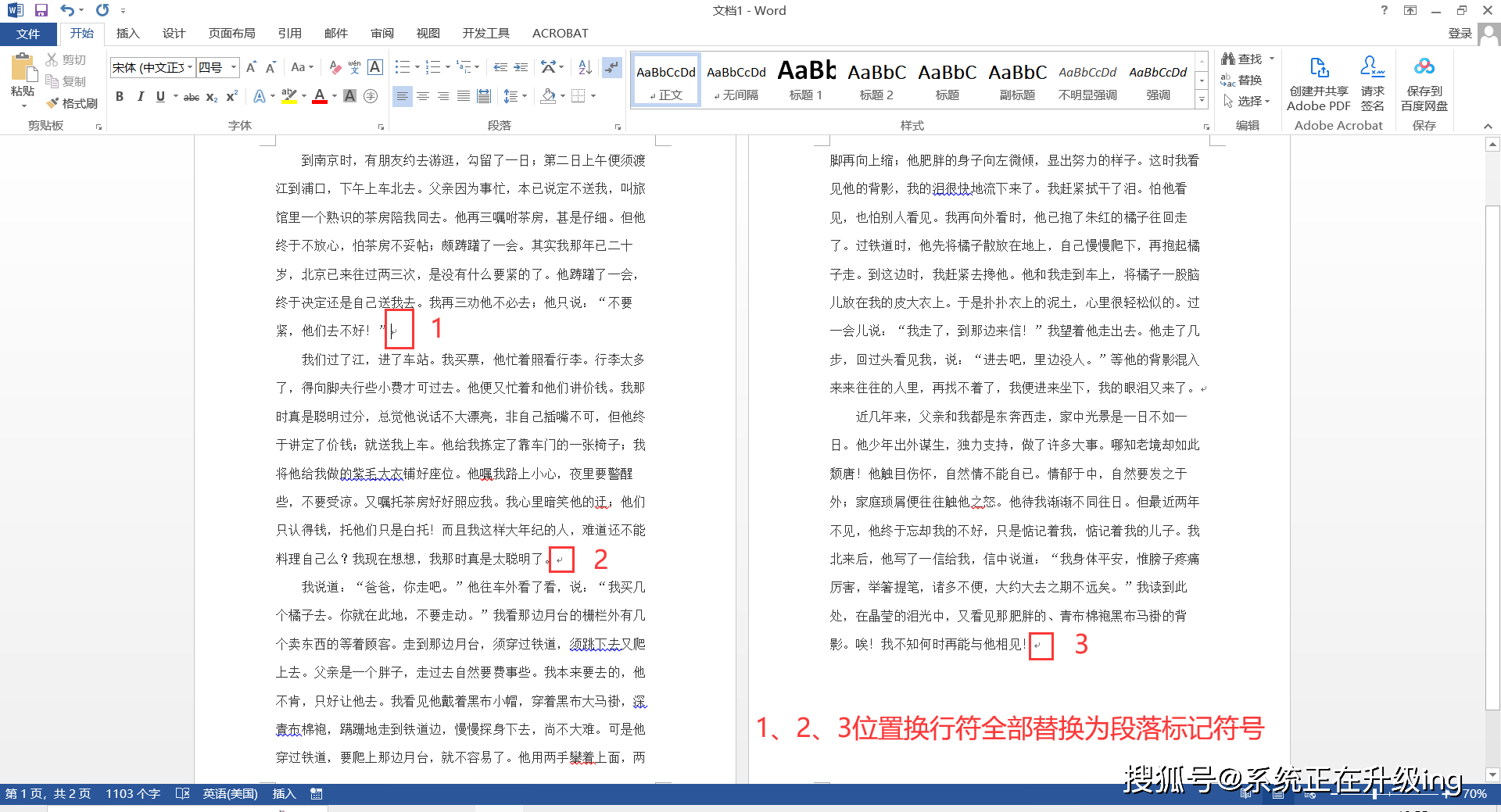
Task: Open the 四号 font size dropdown
Action: point(233,68)
